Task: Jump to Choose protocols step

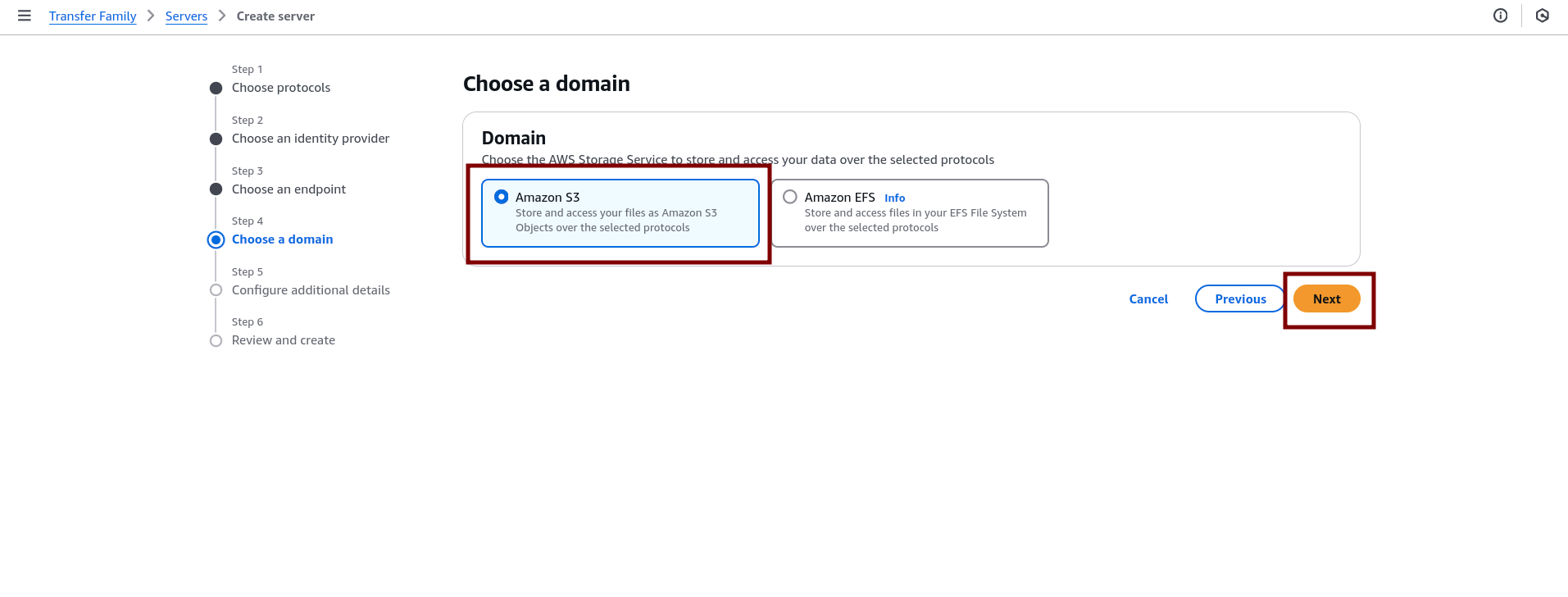Action: click(281, 88)
